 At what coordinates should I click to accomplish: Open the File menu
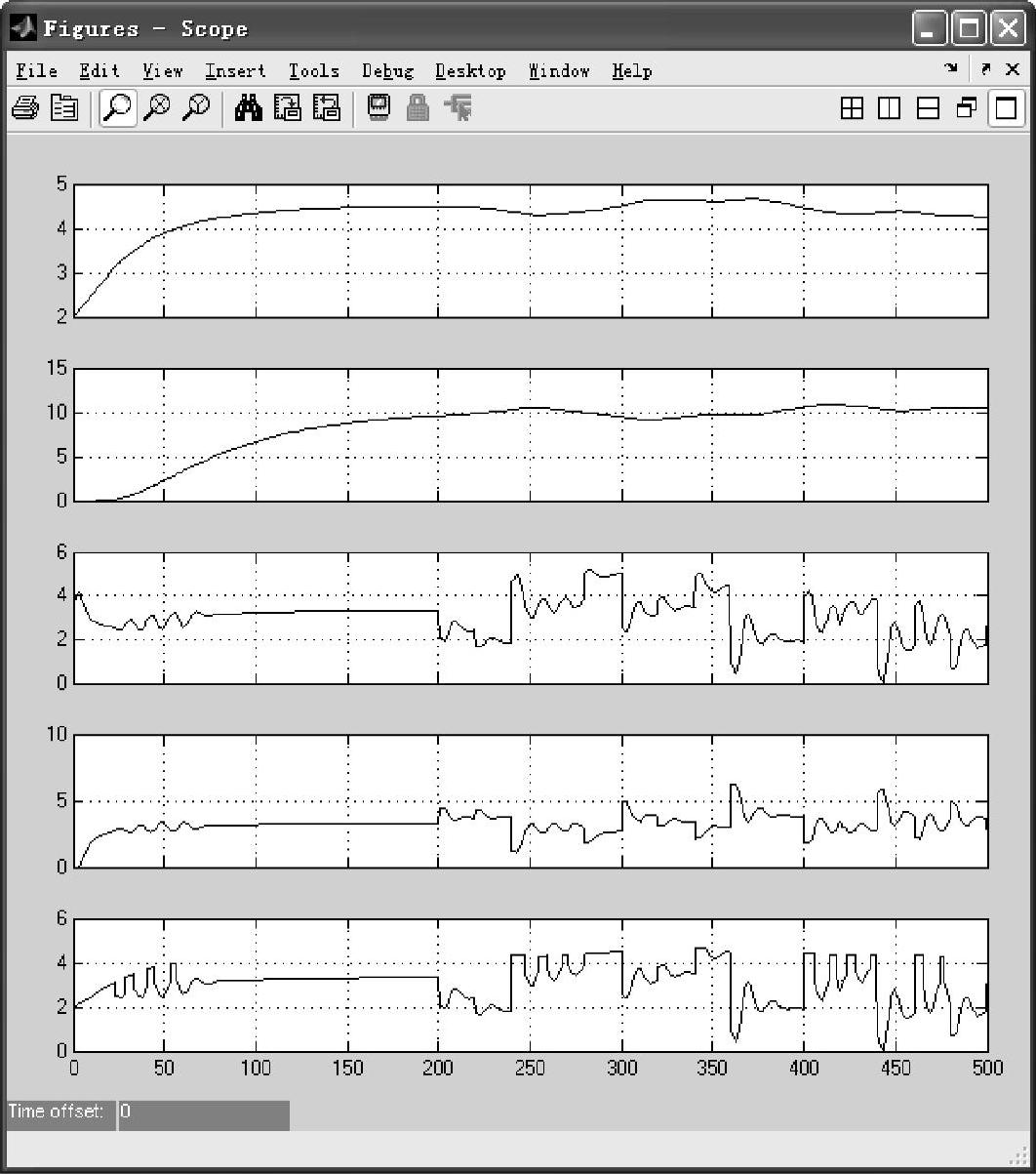[37, 70]
